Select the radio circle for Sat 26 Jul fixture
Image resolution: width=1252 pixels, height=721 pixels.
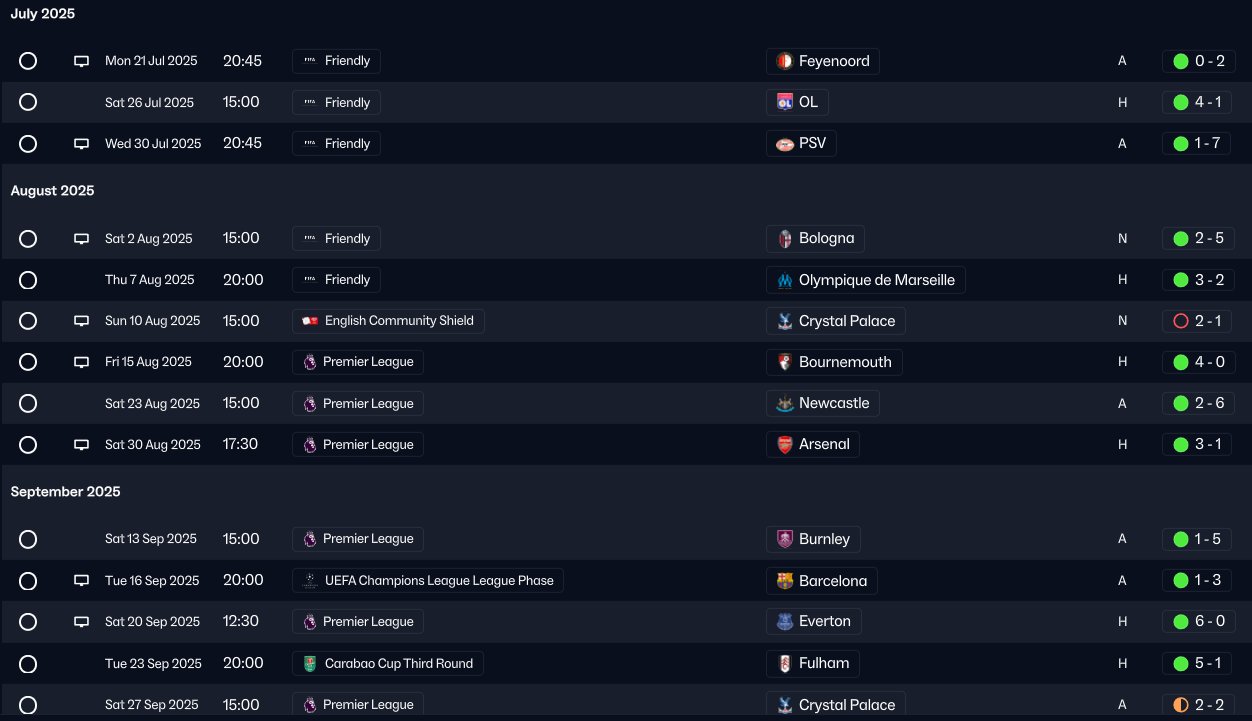tap(28, 102)
